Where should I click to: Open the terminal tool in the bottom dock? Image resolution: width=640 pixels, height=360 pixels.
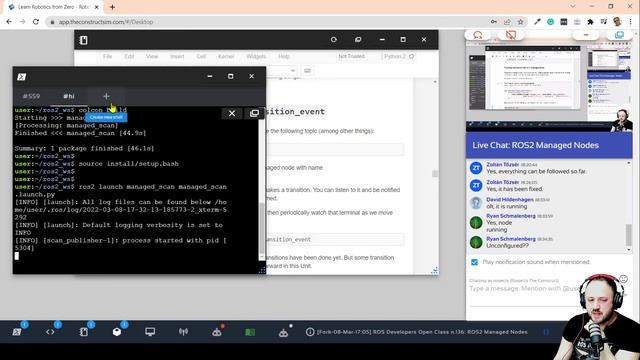pyautogui.click(x=17, y=332)
